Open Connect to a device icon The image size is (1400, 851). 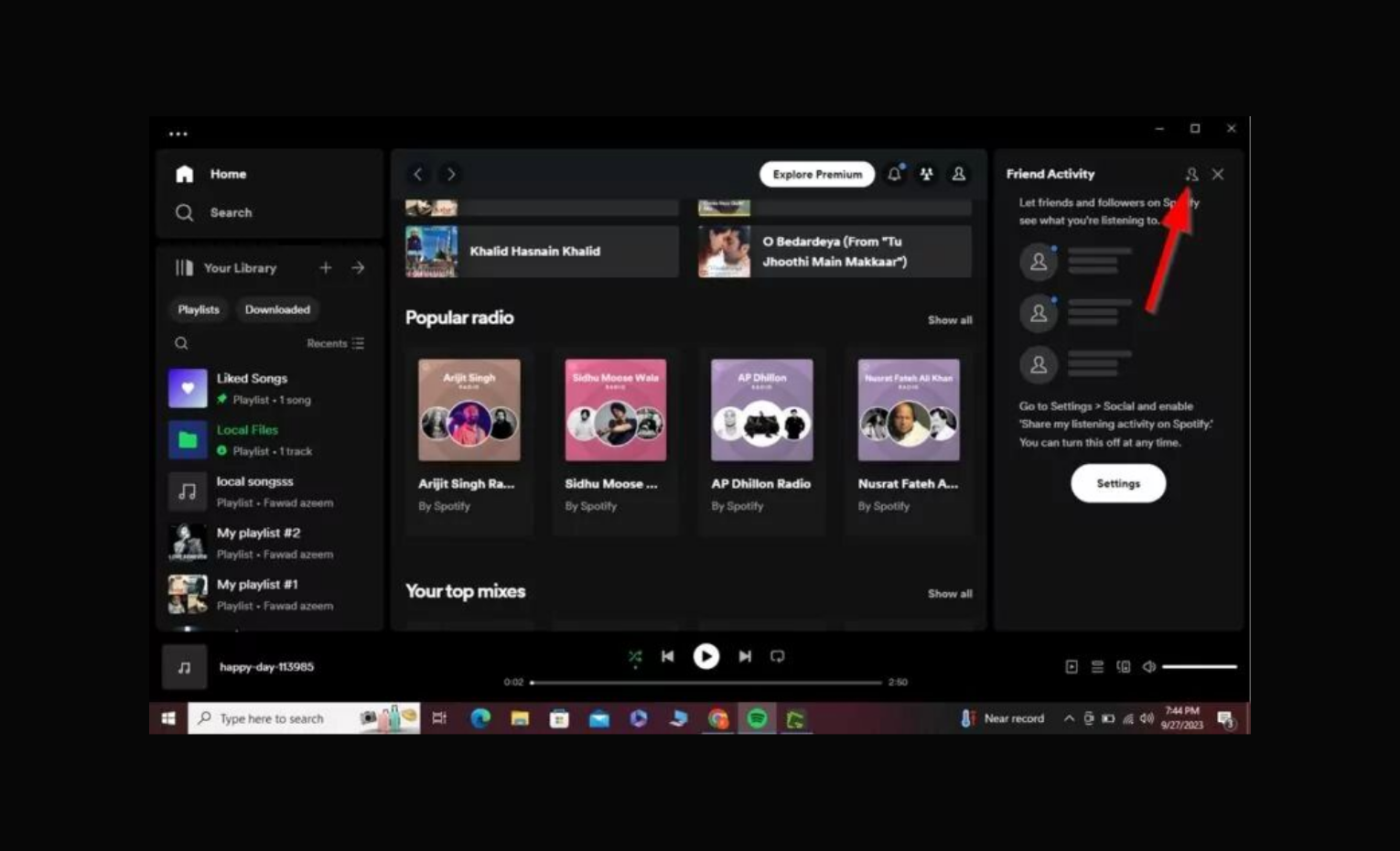tap(1123, 667)
